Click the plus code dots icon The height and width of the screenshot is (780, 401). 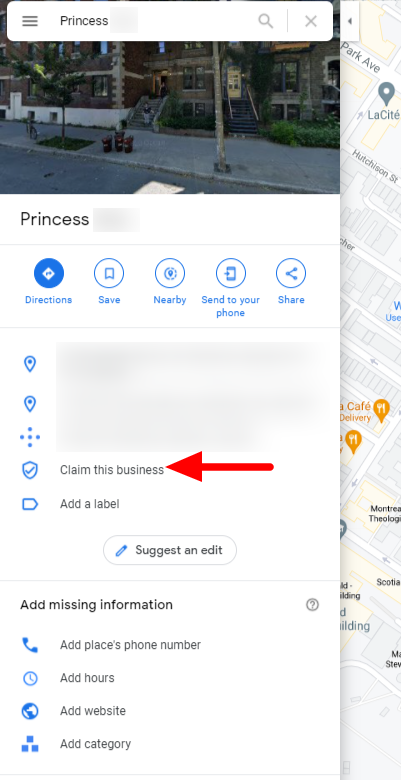coord(30,437)
